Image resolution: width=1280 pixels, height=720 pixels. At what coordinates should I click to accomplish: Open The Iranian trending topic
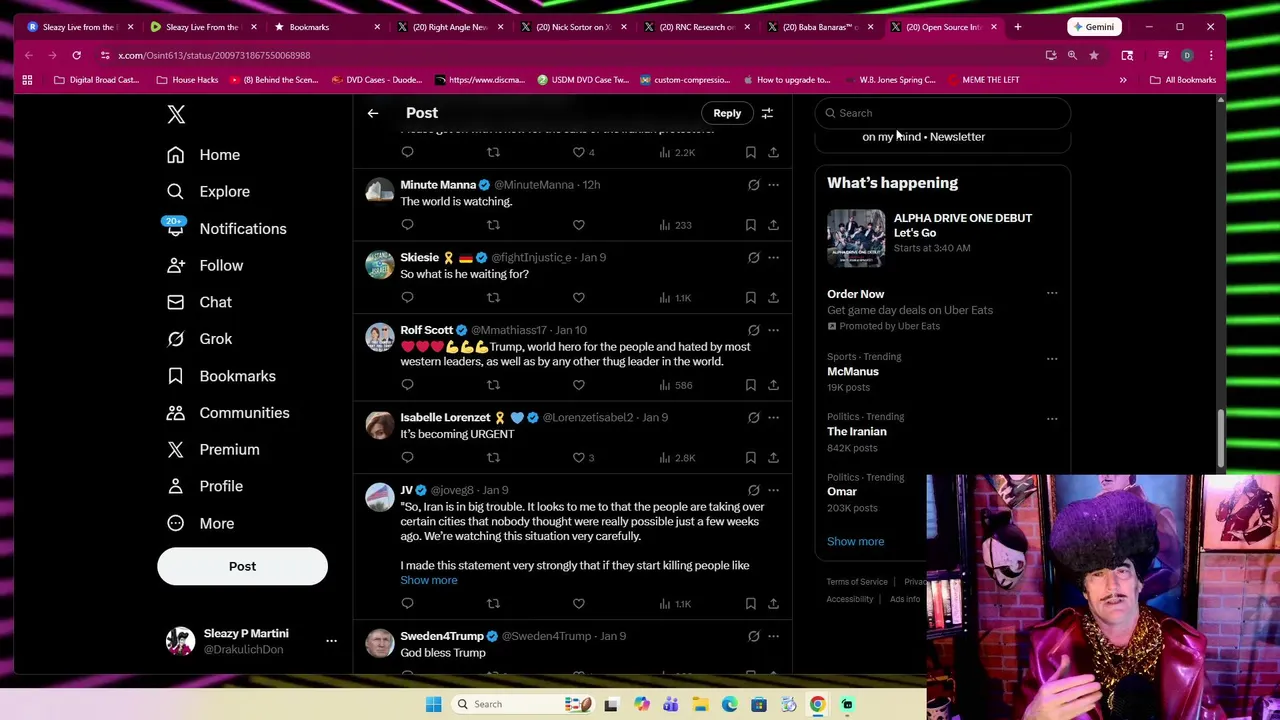pyautogui.click(x=857, y=432)
